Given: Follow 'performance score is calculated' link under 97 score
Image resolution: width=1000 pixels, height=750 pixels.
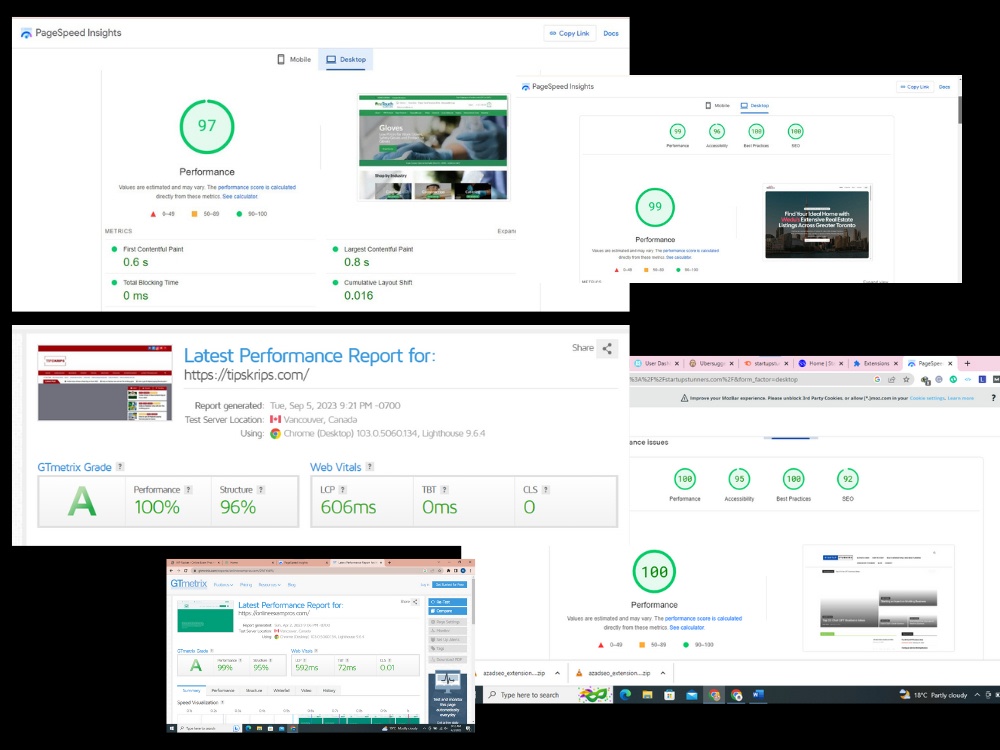Looking at the screenshot, I should (x=257, y=188).
